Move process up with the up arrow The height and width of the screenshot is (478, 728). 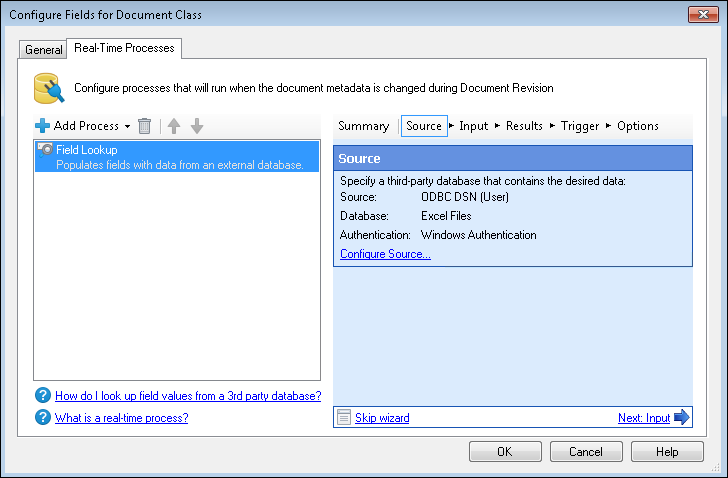point(174,126)
